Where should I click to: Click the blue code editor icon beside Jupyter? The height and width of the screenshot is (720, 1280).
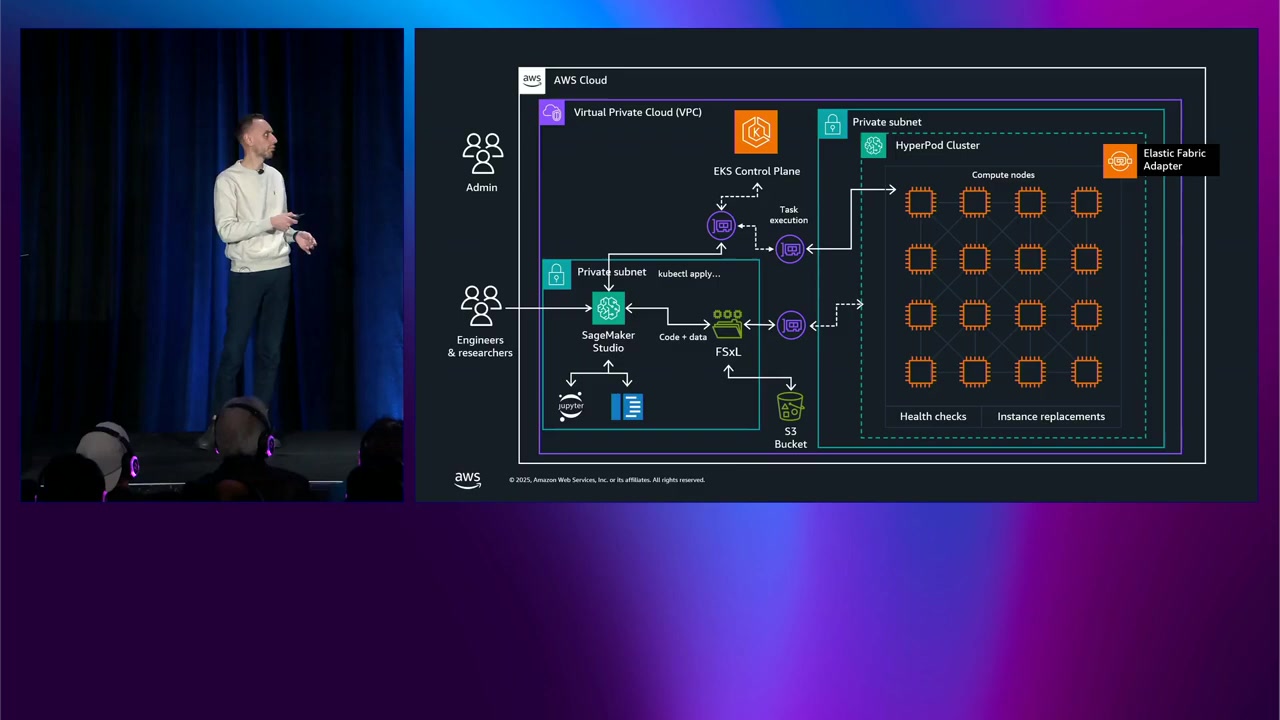pos(627,406)
